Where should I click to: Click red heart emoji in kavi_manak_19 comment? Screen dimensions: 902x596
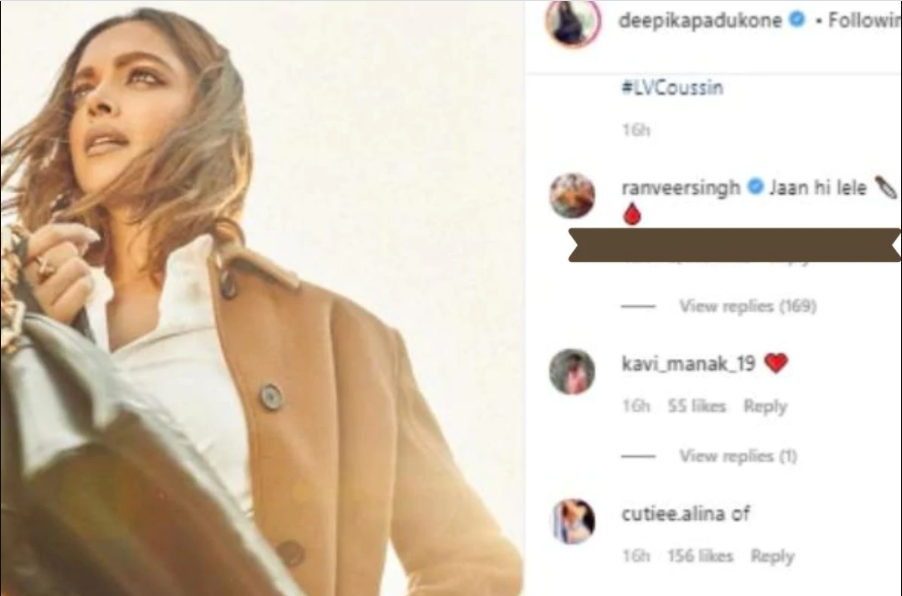coord(775,363)
